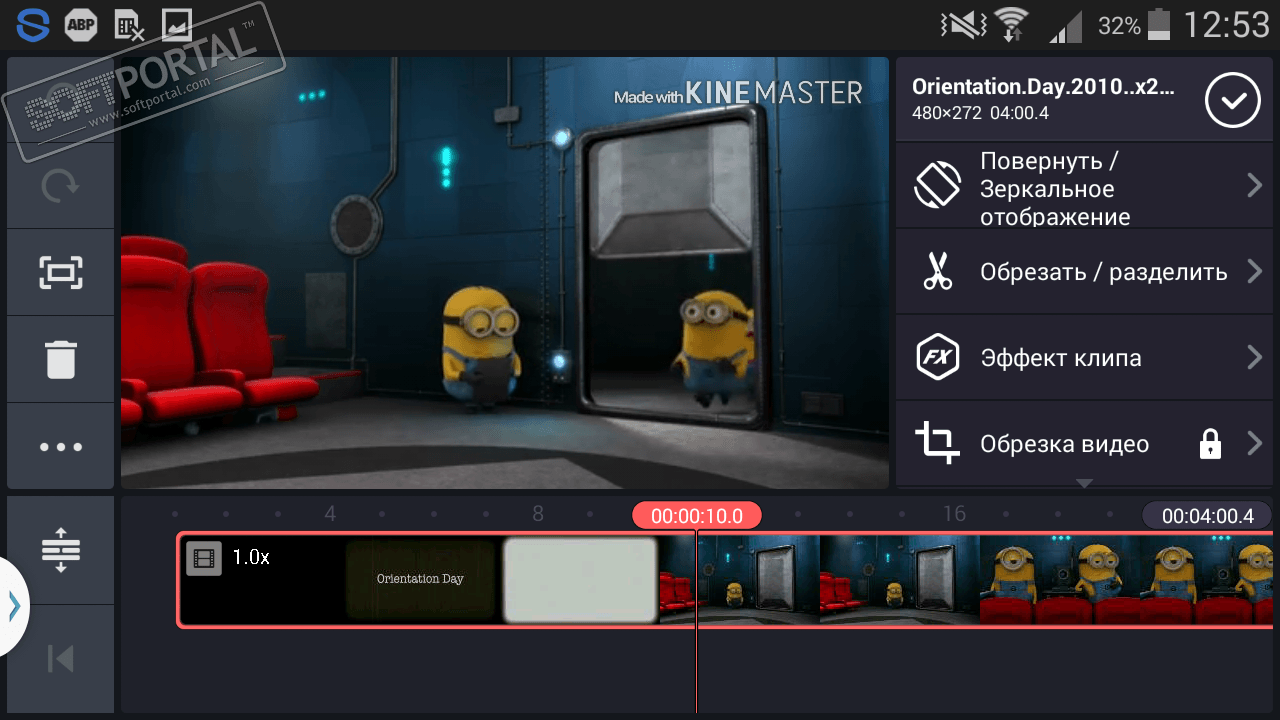Open the three-dots more options
The image size is (1280, 720).
click(61, 446)
